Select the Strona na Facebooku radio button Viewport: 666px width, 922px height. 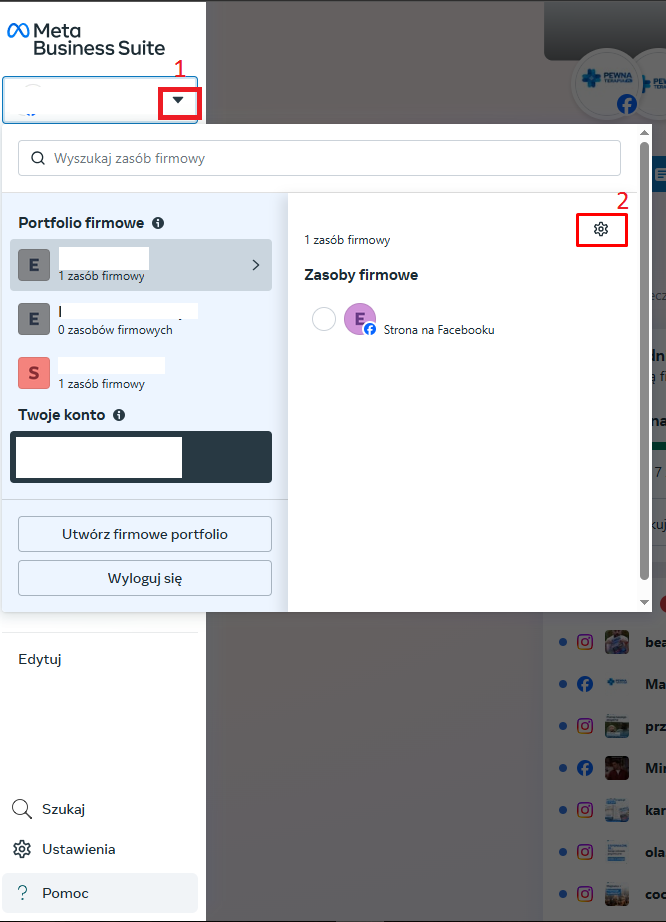point(324,319)
